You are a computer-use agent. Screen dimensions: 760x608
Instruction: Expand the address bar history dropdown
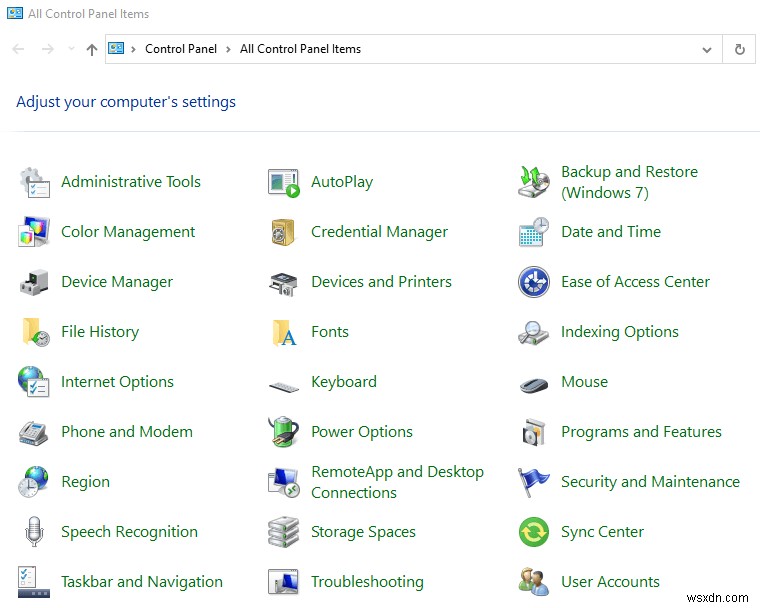(x=707, y=49)
